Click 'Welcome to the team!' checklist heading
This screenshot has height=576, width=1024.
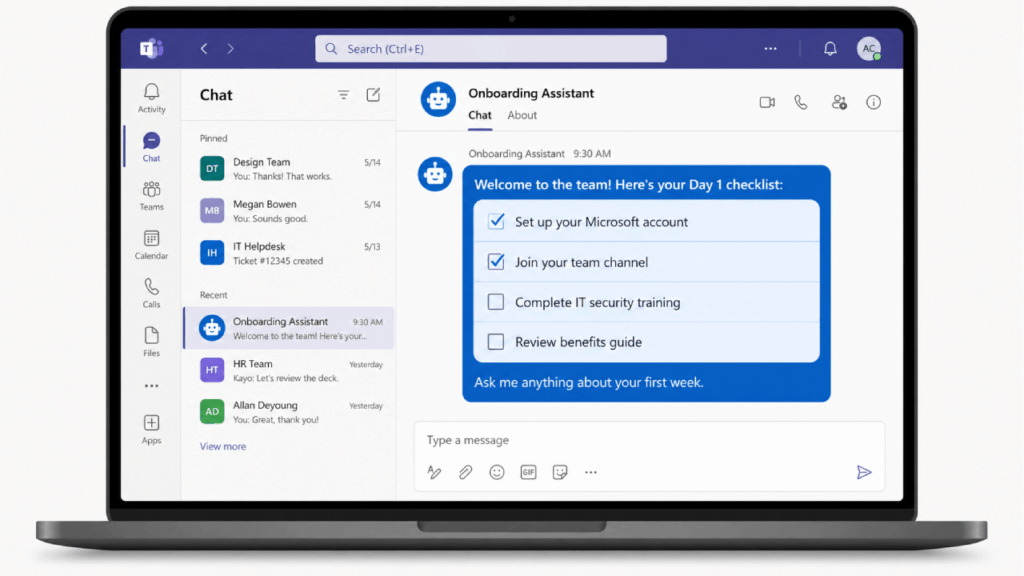(628, 185)
